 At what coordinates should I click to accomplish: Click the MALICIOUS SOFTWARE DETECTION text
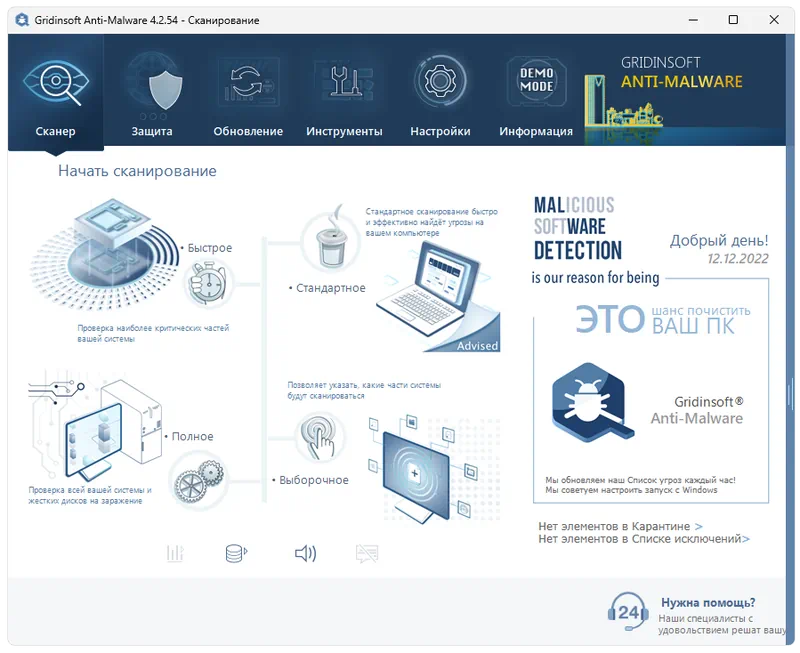point(578,229)
